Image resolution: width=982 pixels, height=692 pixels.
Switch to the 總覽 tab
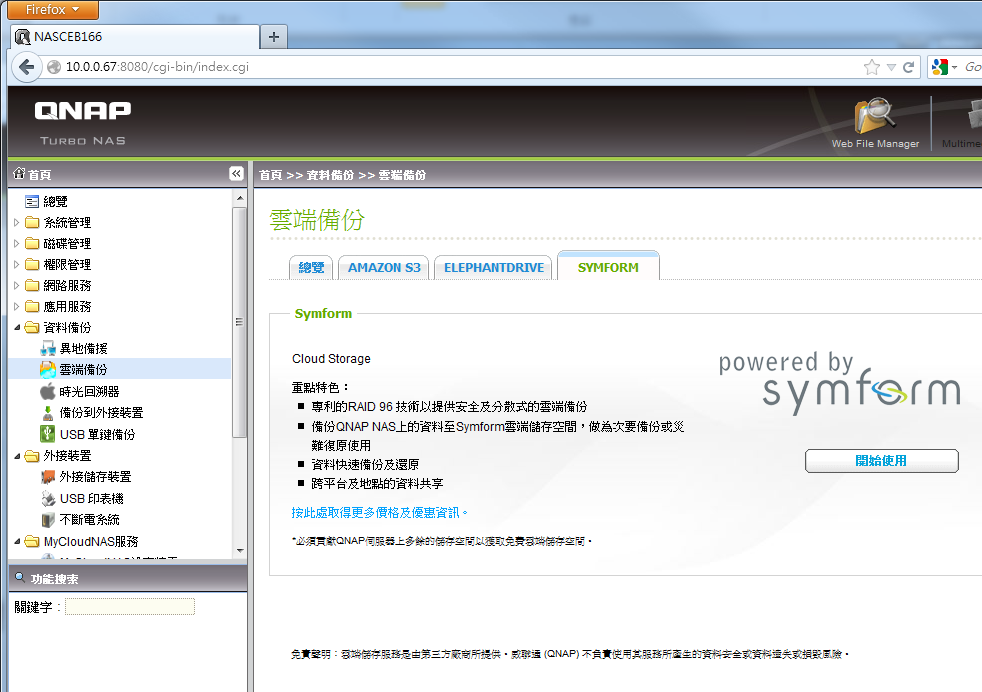(x=311, y=267)
